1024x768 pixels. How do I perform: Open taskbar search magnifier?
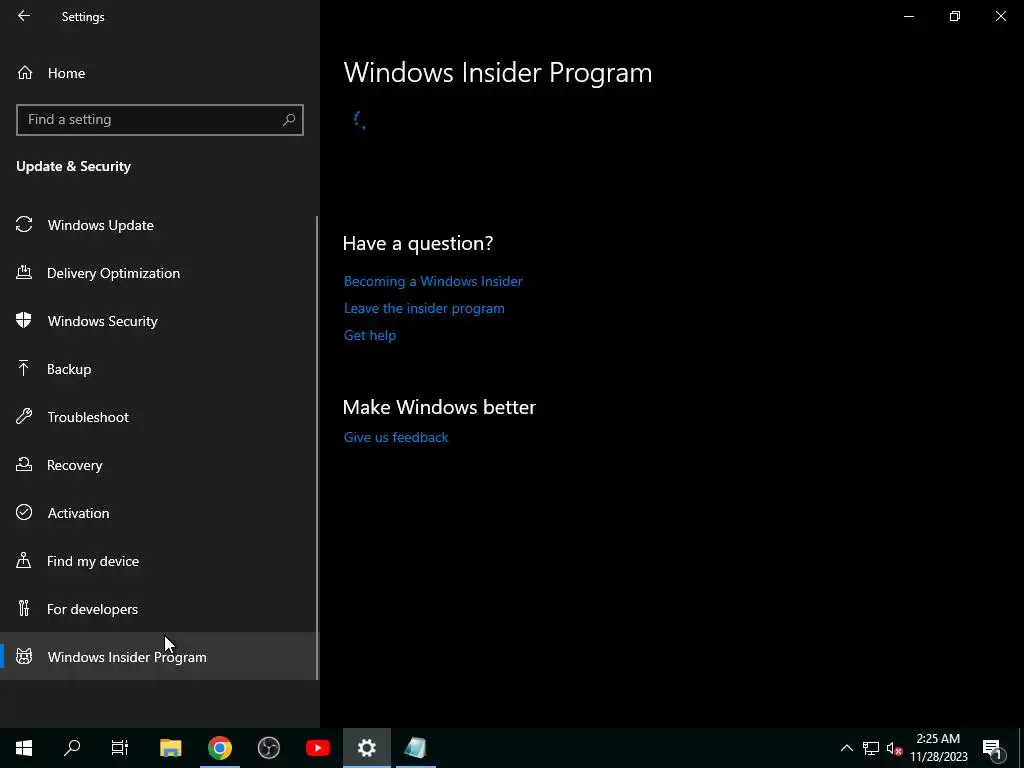[x=72, y=748]
